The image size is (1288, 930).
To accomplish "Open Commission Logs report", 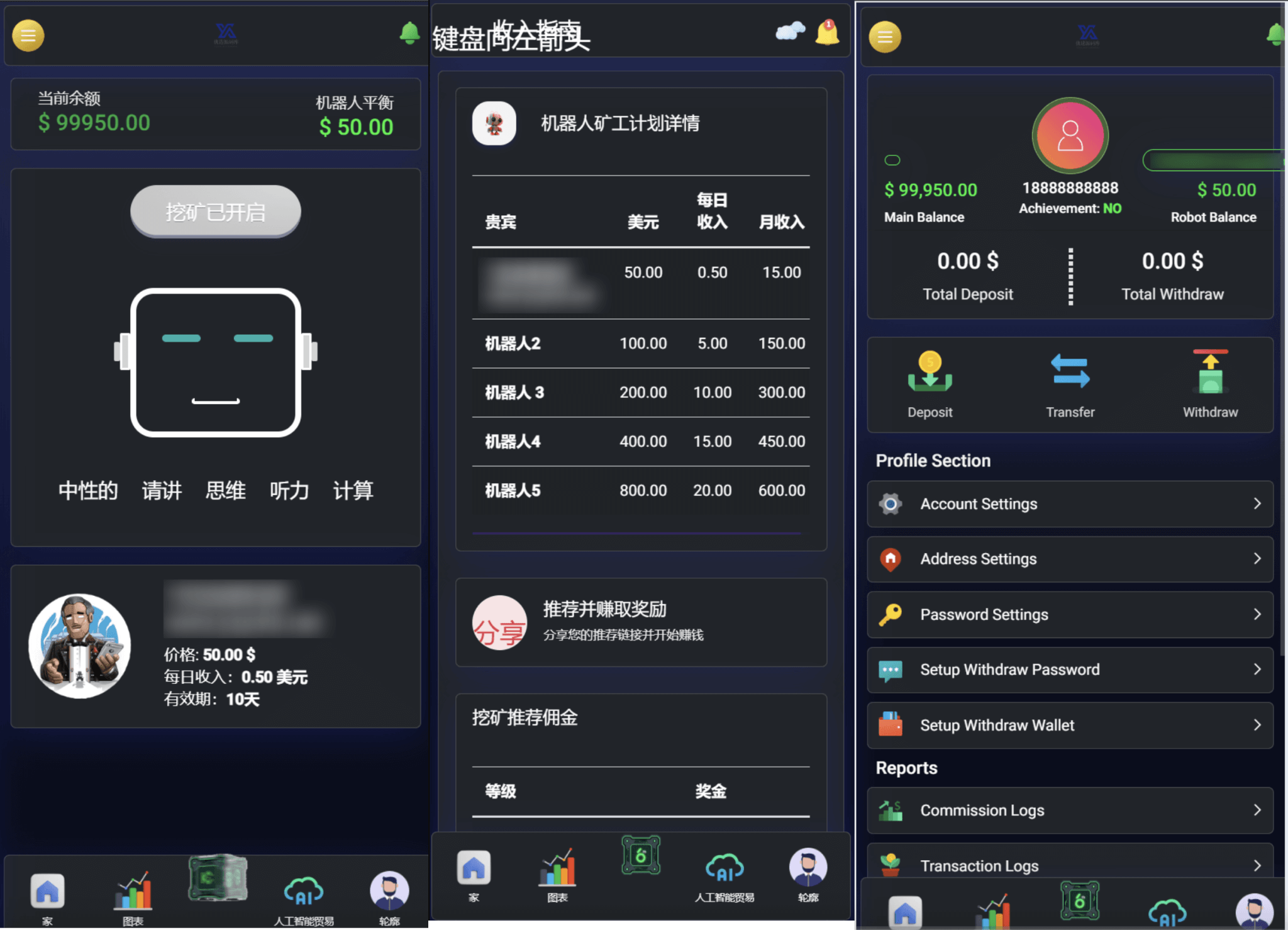I will [x=1070, y=810].
